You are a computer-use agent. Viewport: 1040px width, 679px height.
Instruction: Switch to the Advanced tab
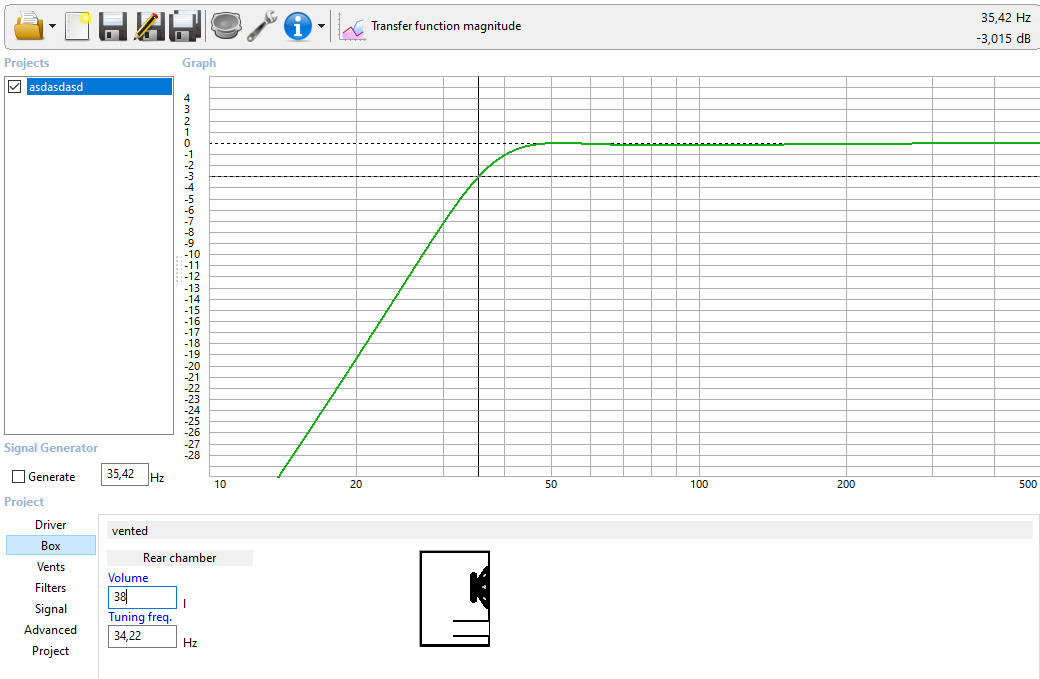(x=50, y=630)
